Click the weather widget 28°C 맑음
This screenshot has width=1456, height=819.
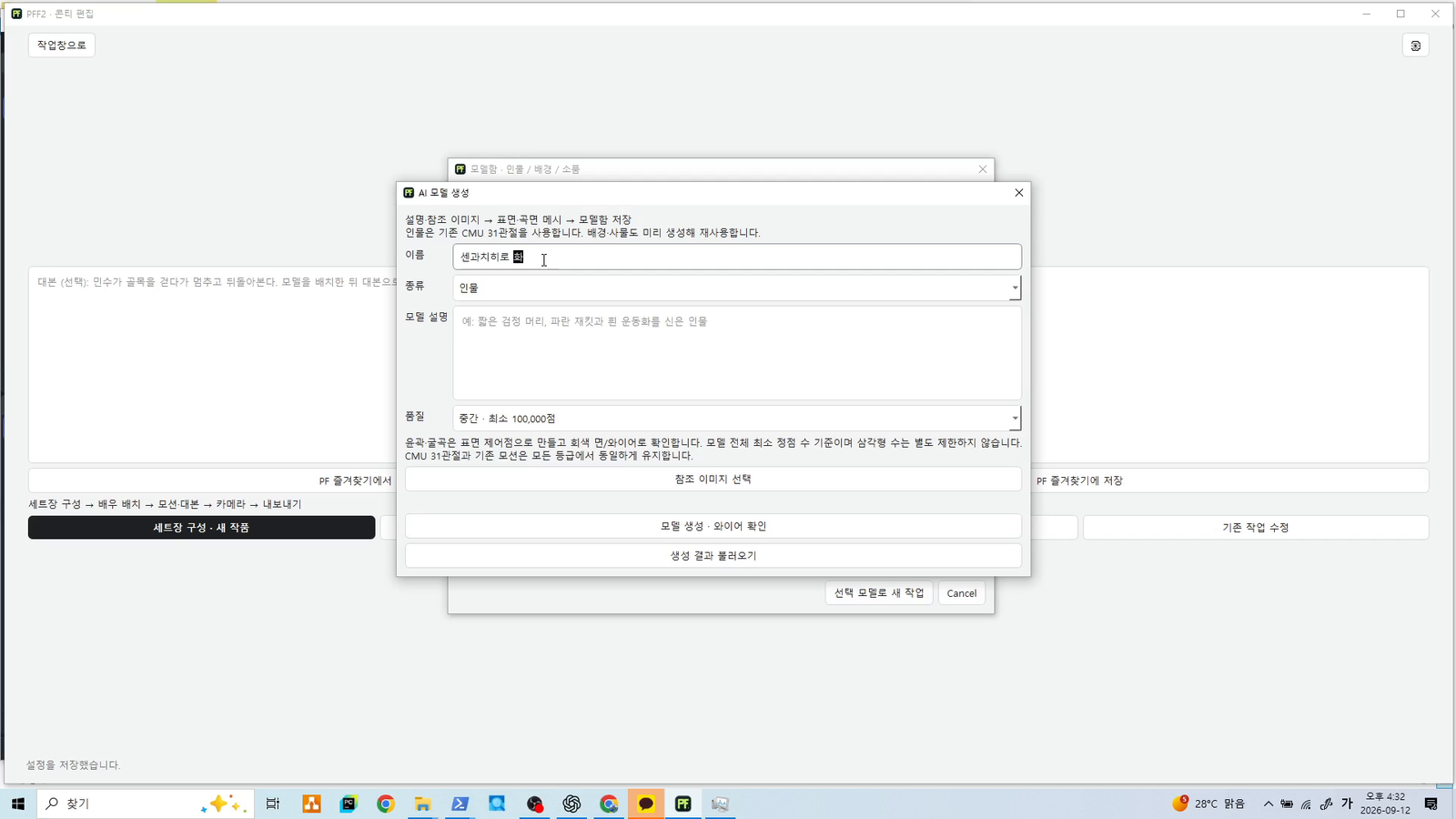pyautogui.click(x=1208, y=804)
